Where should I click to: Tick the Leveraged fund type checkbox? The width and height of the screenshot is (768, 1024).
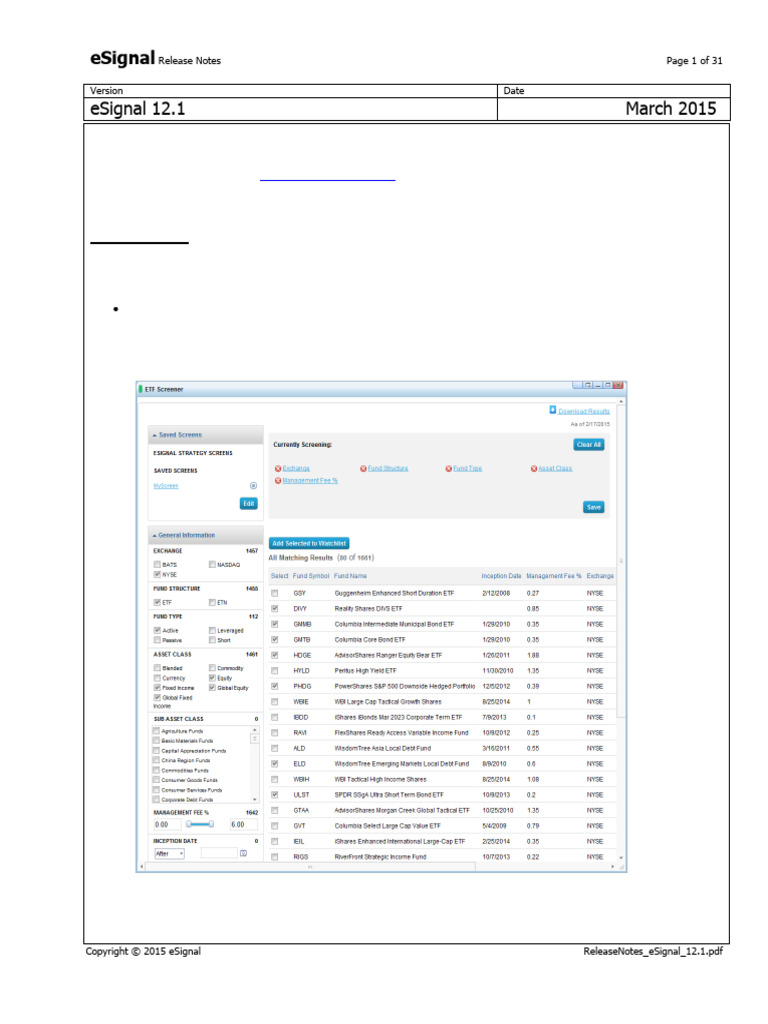point(212,630)
